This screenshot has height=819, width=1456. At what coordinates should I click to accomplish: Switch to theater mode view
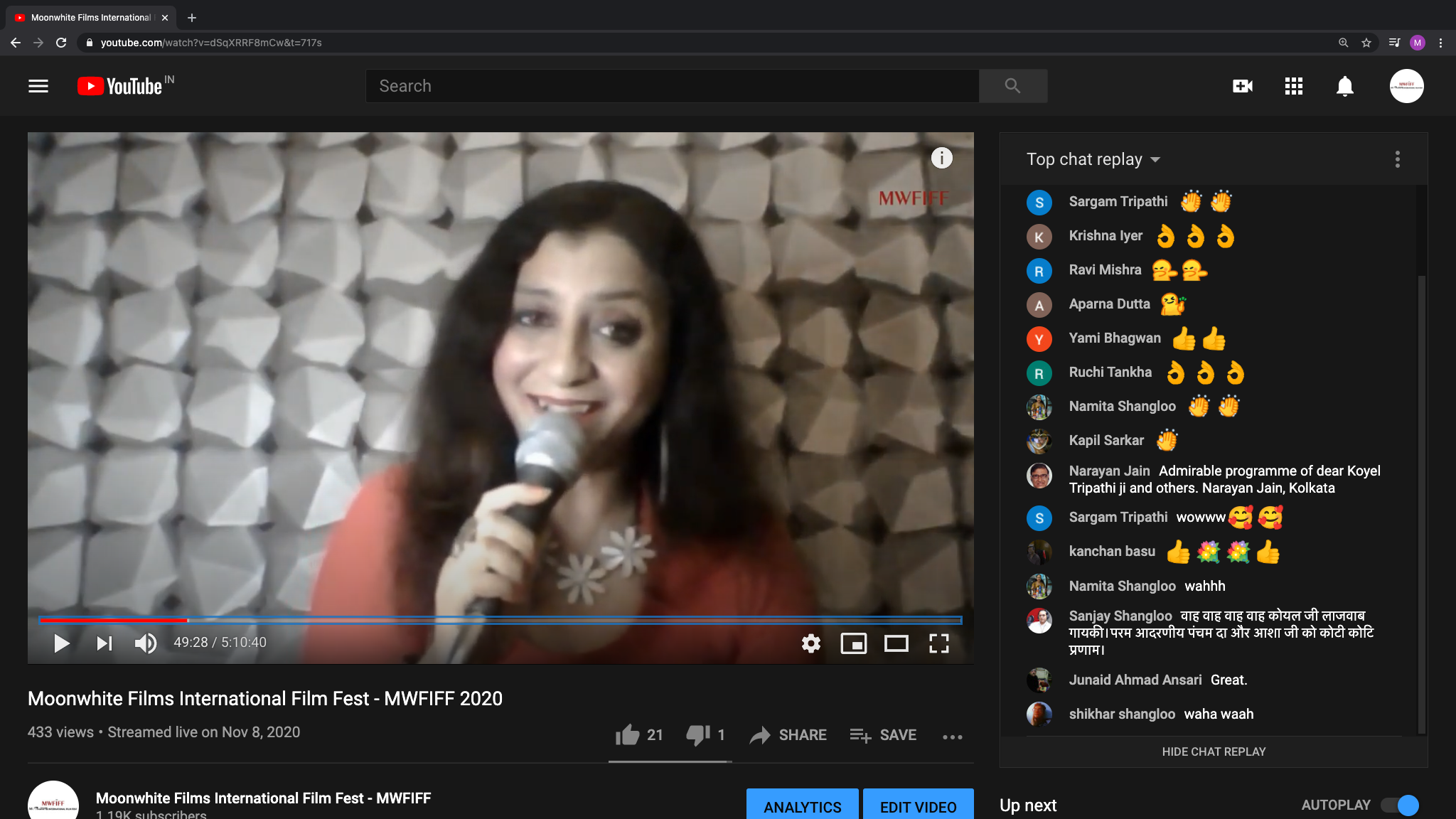pyautogui.click(x=896, y=643)
